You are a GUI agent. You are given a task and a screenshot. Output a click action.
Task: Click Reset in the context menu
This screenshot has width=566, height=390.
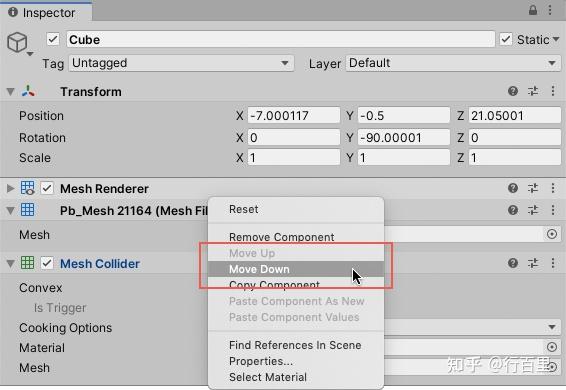244,209
